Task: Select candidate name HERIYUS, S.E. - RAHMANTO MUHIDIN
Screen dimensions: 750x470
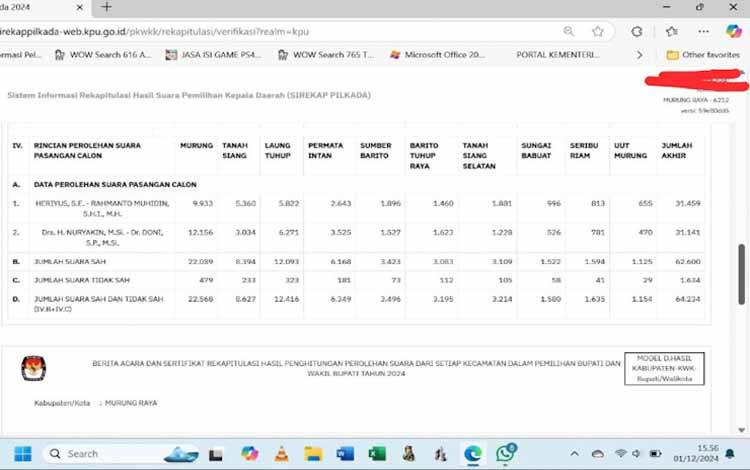Action: coord(102,208)
